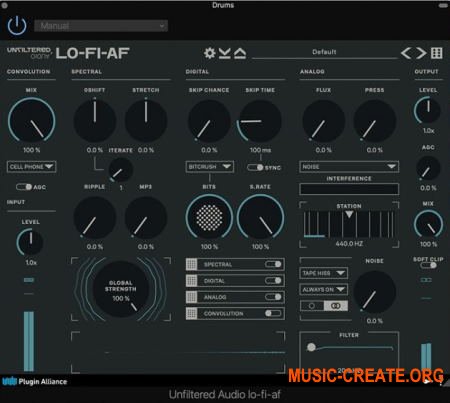450x403 pixels.
Task: Click the LO-FI-AF title logo
Action: pyautogui.click(x=93, y=53)
